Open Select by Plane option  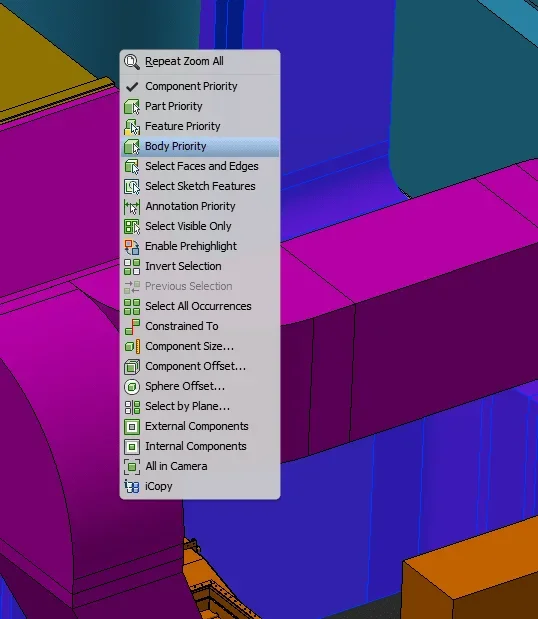200,406
